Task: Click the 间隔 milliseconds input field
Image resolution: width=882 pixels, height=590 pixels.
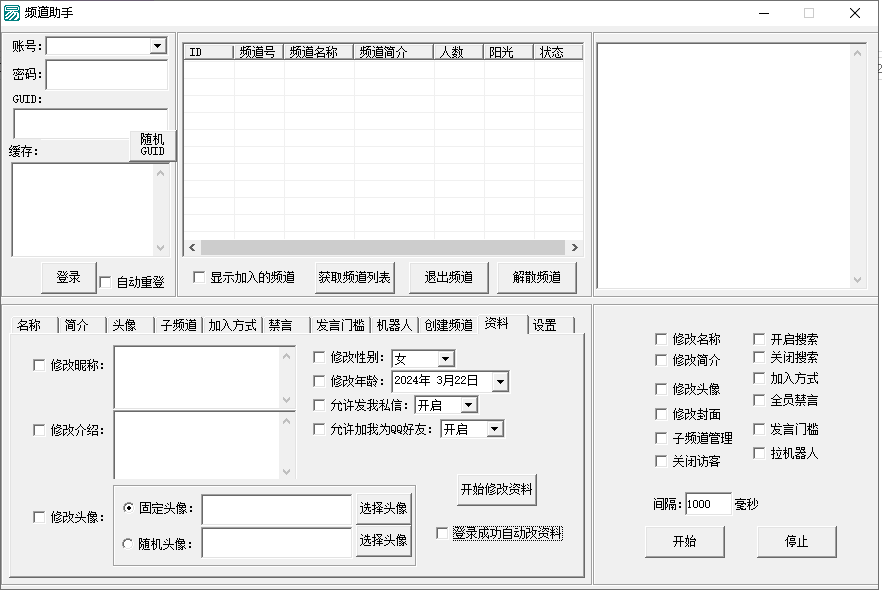Action: tap(707, 504)
